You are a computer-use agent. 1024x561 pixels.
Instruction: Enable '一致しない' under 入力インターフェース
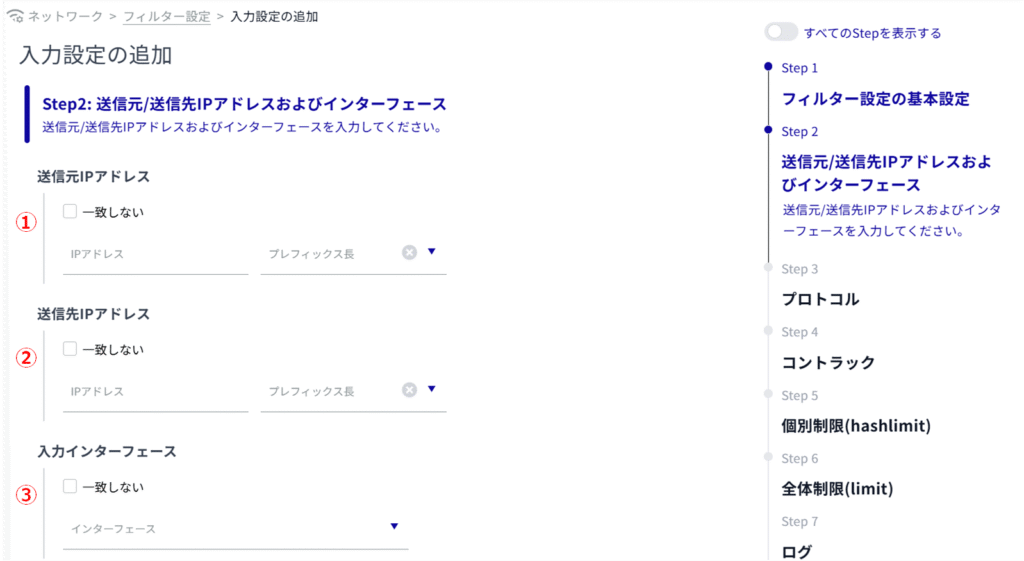pyautogui.click(x=70, y=487)
